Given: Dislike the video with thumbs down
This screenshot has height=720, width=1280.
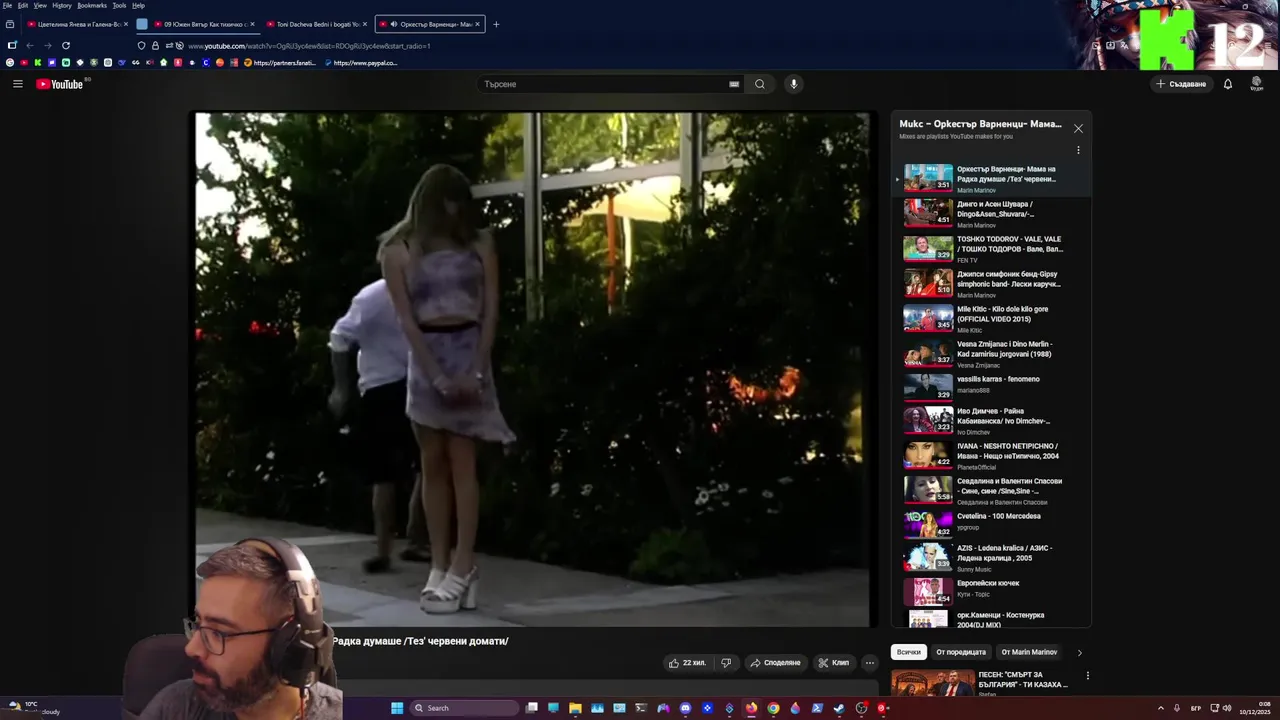Looking at the screenshot, I should coord(727,662).
